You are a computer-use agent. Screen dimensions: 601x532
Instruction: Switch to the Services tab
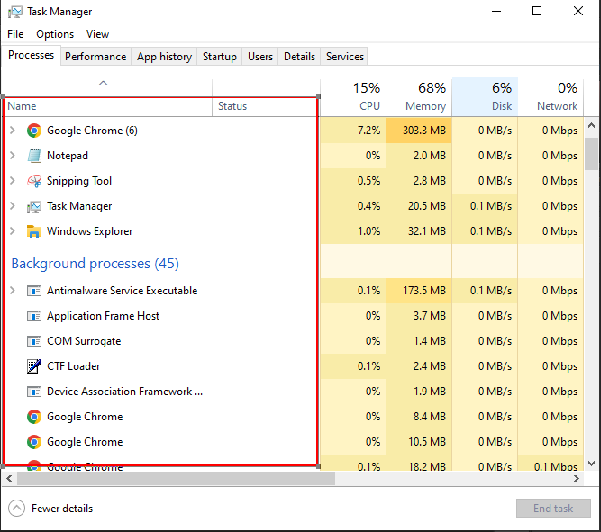[x=345, y=56]
